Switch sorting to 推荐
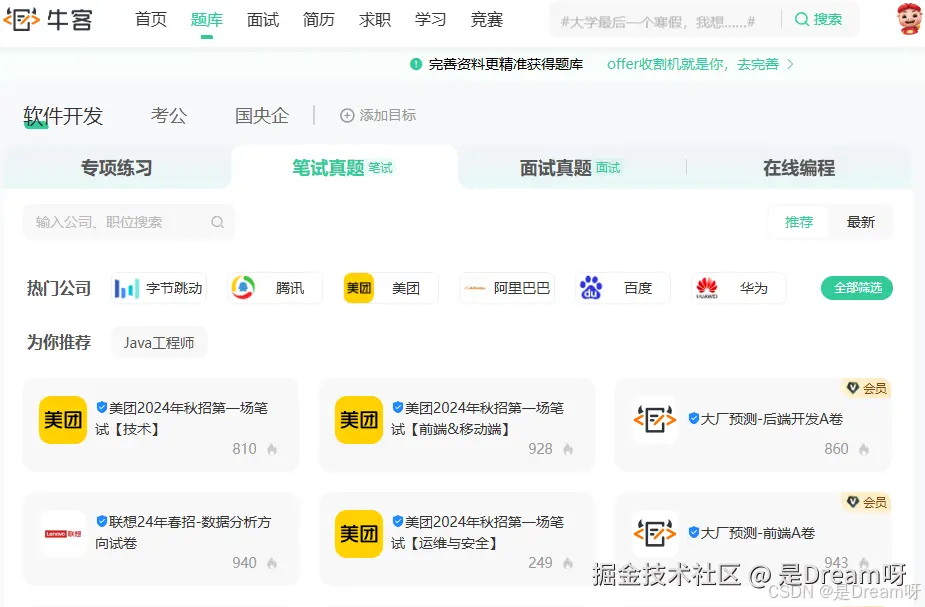Screen dimensions: 925x607 point(799,222)
